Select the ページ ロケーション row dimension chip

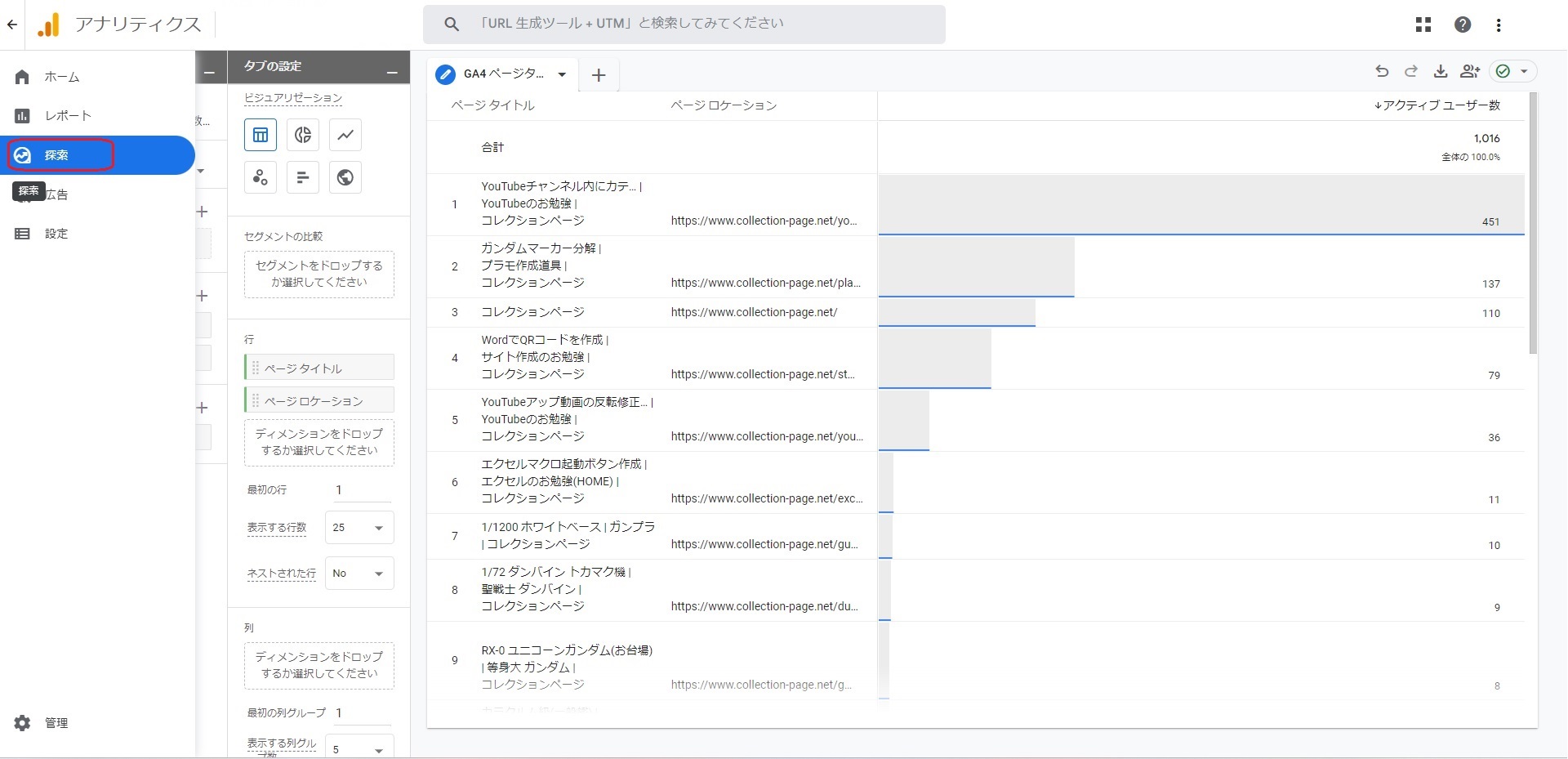[319, 400]
